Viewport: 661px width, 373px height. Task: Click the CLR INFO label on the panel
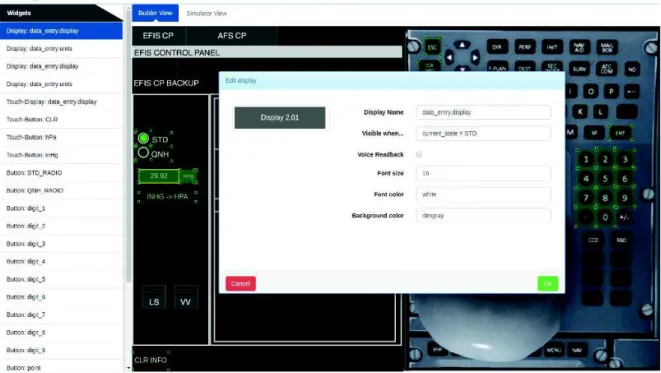pyautogui.click(x=150, y=360)
